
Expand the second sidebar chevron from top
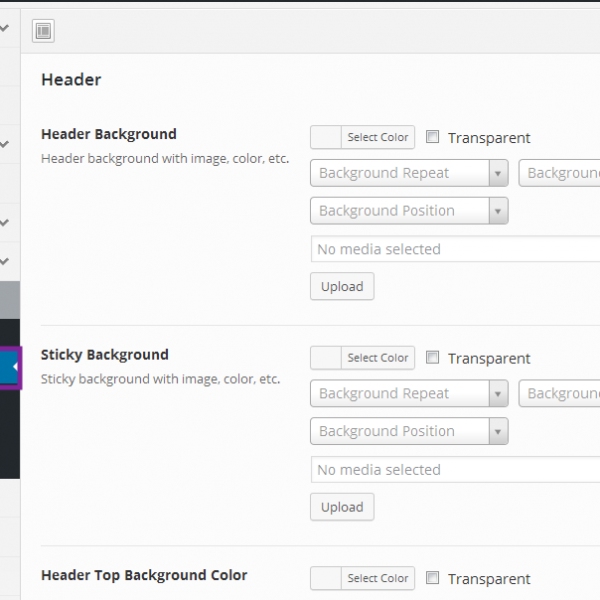pos(5,143)
